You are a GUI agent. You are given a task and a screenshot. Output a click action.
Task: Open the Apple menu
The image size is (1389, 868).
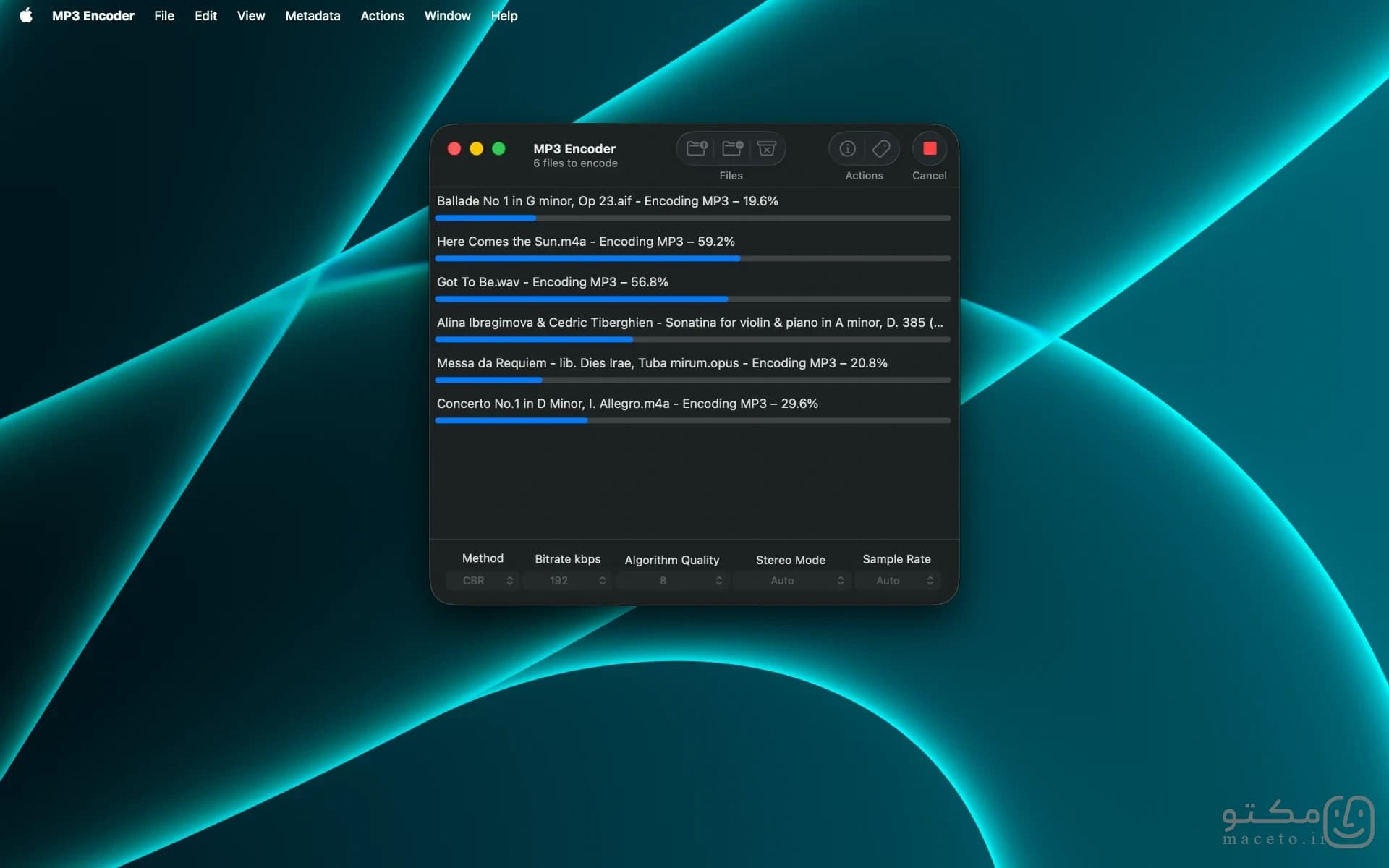[26, 15]
